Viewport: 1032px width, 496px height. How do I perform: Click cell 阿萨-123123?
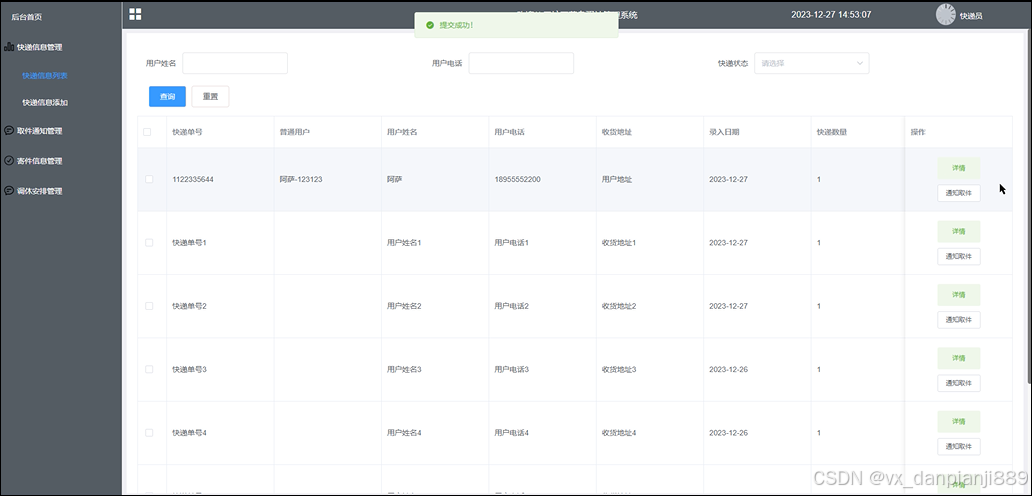301,179
